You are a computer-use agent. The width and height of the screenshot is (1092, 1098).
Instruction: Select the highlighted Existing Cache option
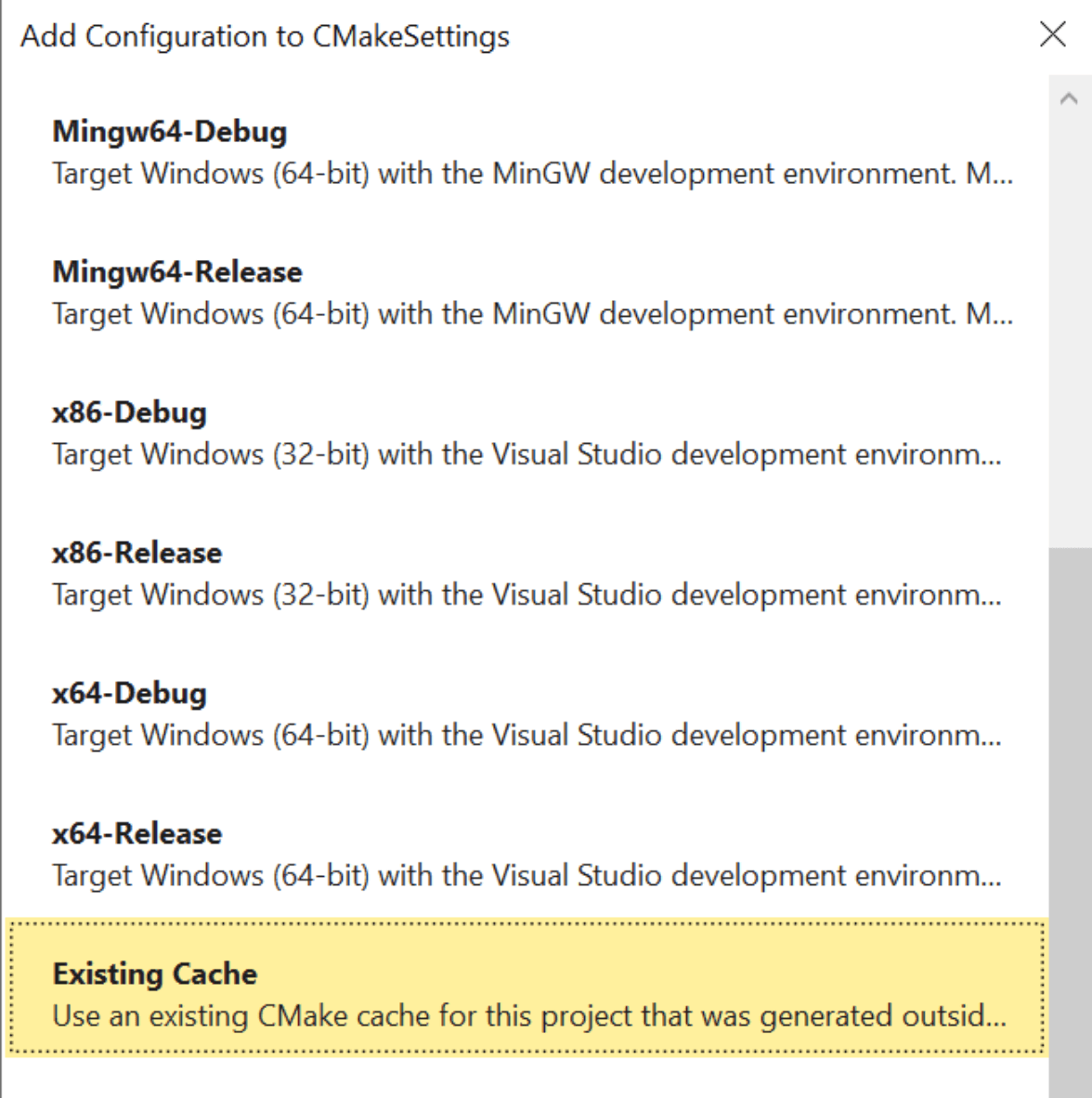tap(154, 974)
